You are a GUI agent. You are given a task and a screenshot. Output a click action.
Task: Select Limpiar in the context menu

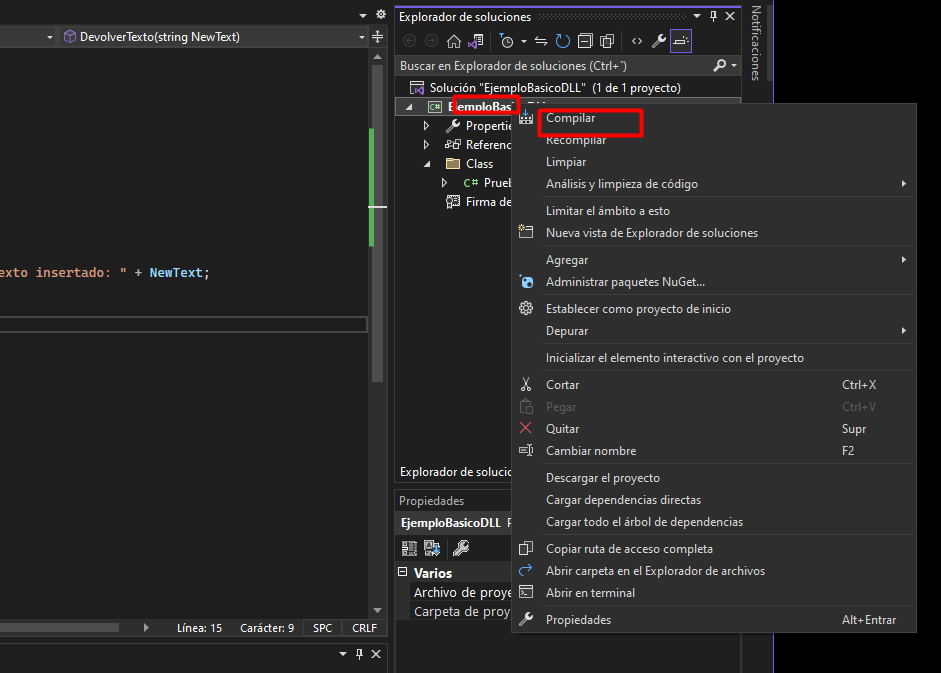(565, 162)
